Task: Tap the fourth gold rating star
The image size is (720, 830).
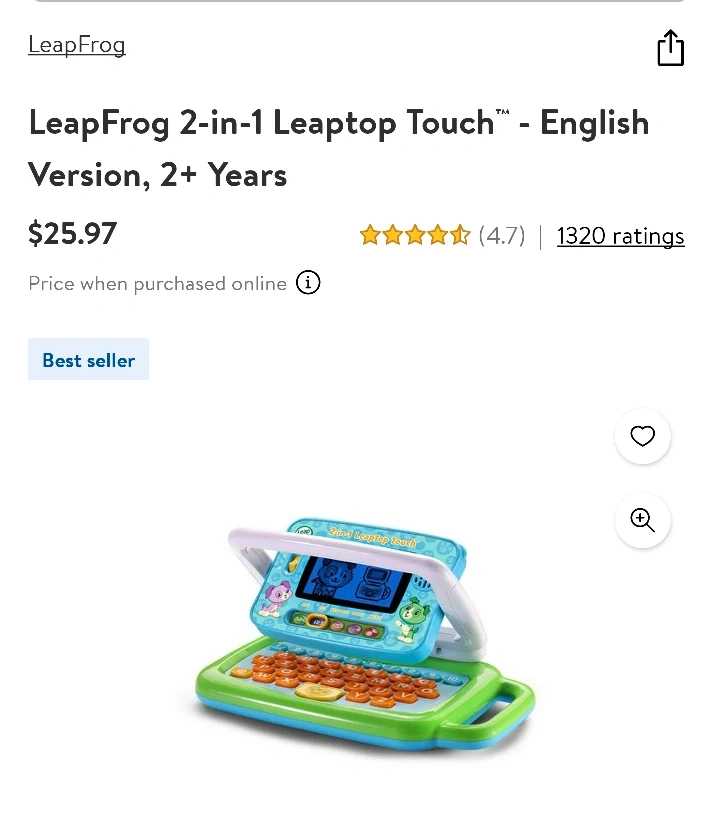Action: click(x=438, y=235)
